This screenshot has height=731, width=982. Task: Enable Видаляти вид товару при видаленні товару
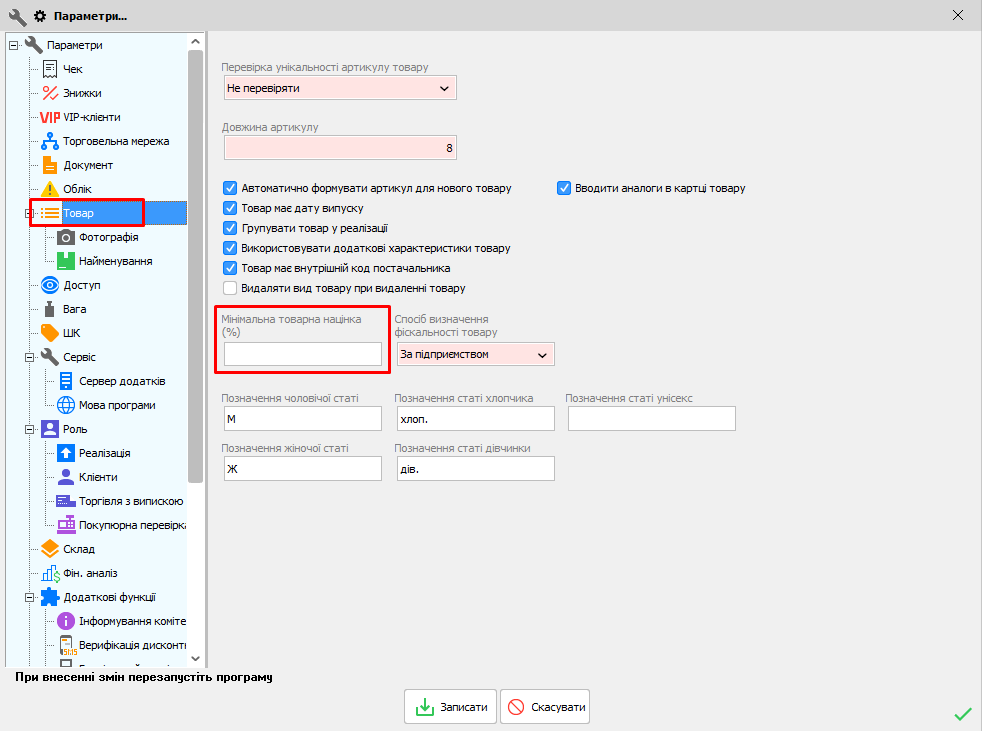coord(230,288)
